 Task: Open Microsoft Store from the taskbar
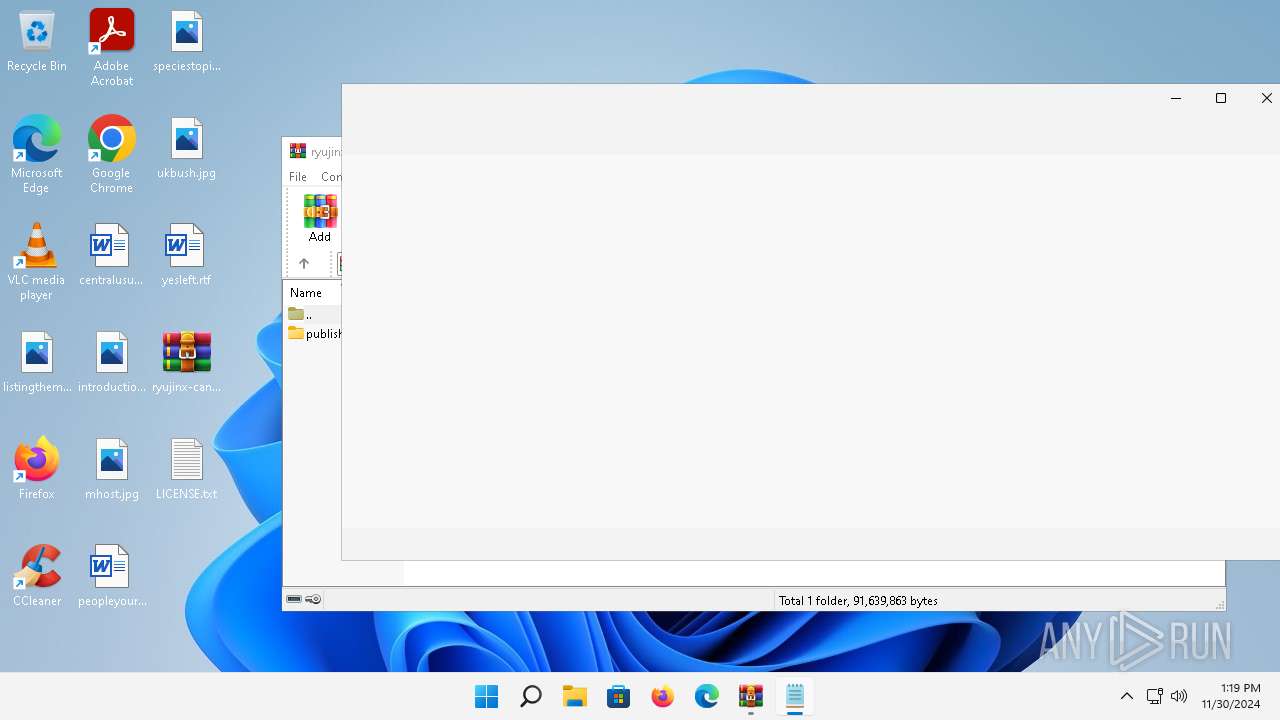pos(619,696)
